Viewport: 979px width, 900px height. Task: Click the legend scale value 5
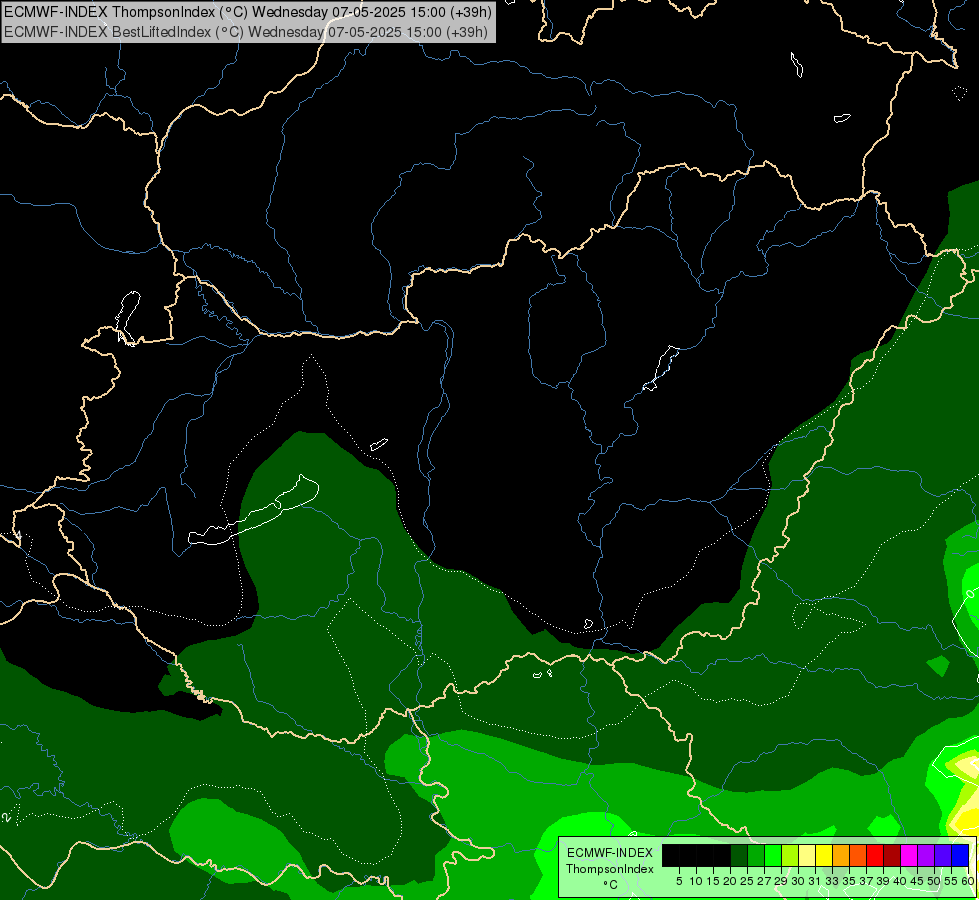tap(679, 881)
